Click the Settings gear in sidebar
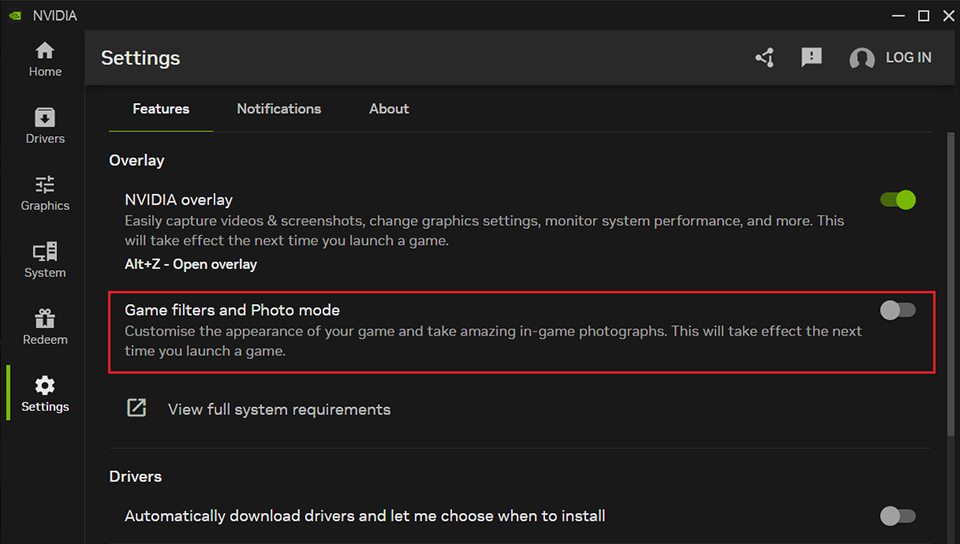 [45, 394]
